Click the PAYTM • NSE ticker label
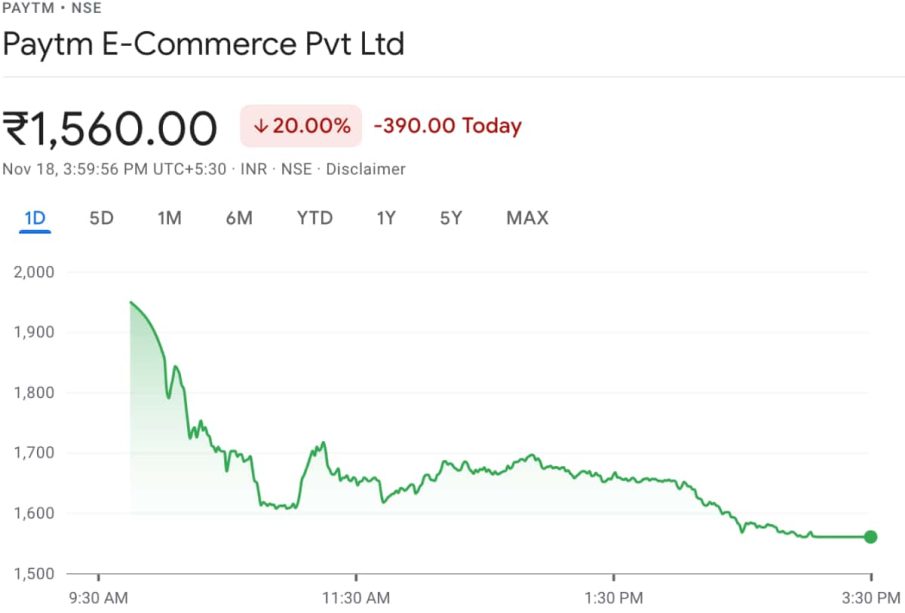 [x=51, y=8]
